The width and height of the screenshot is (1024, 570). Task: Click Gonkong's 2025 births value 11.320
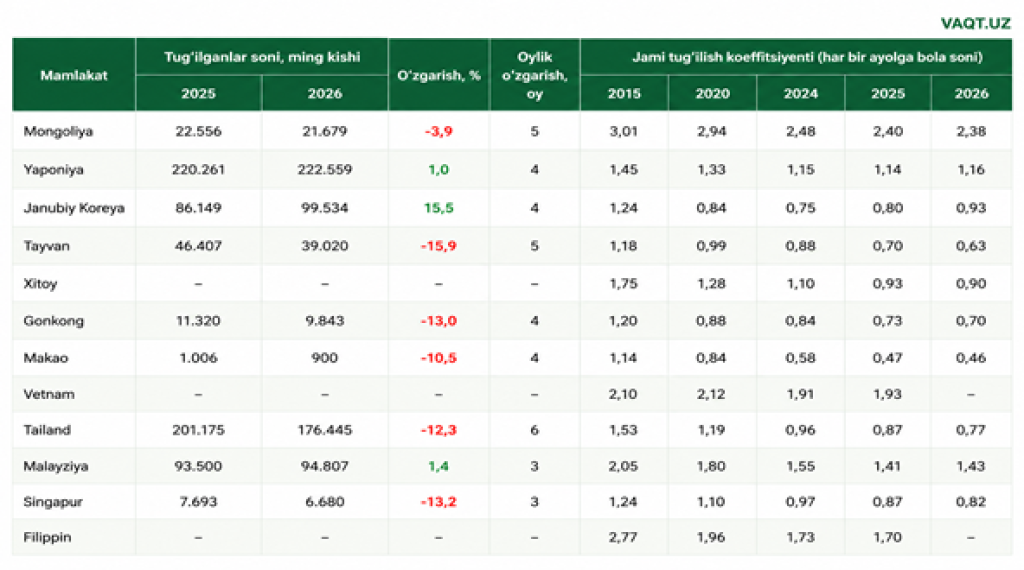pyautogui.click(x=198, y=321)
